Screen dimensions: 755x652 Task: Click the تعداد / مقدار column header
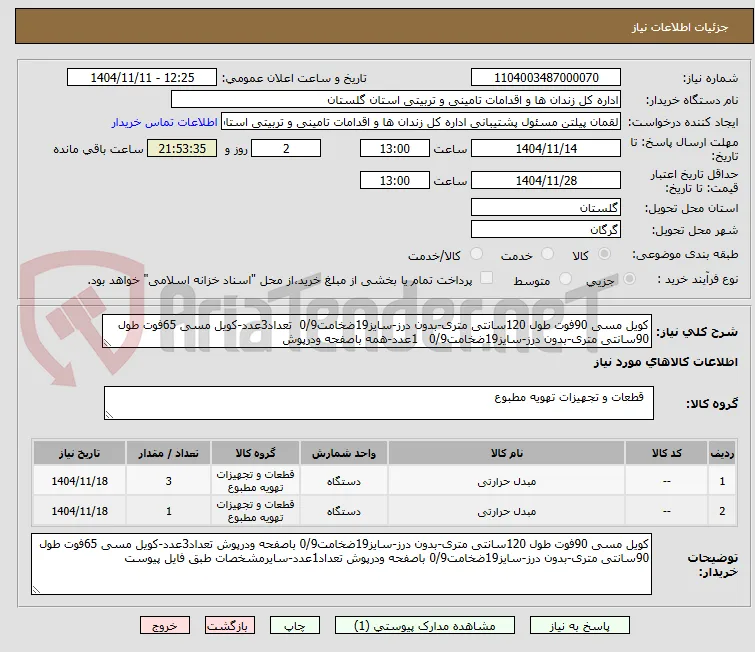169,453
